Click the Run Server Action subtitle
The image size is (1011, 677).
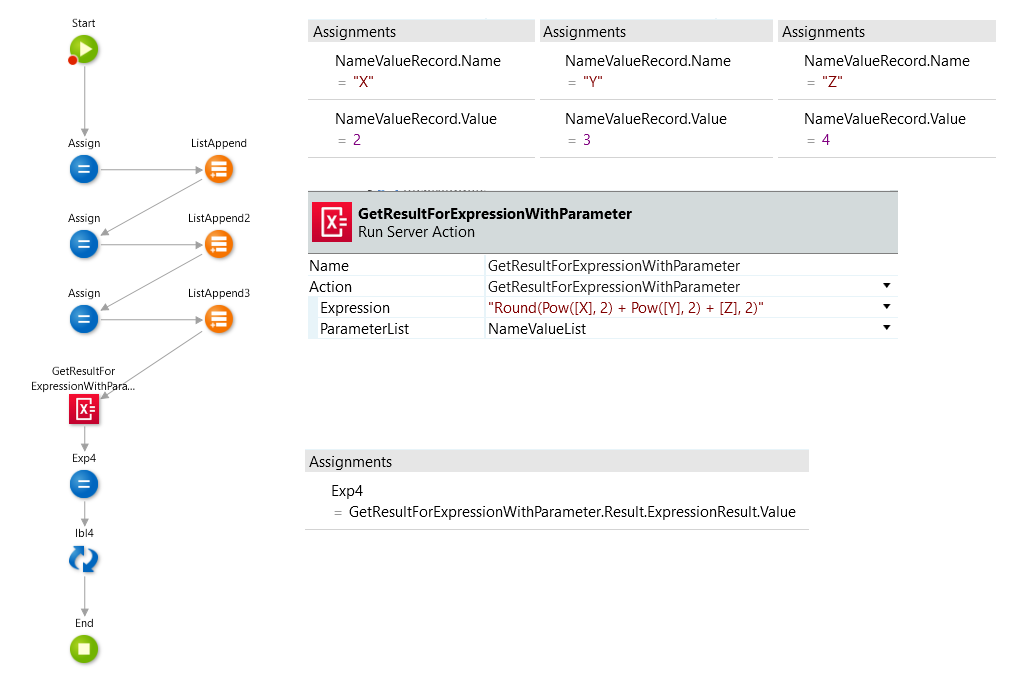[x=417, y=232]
